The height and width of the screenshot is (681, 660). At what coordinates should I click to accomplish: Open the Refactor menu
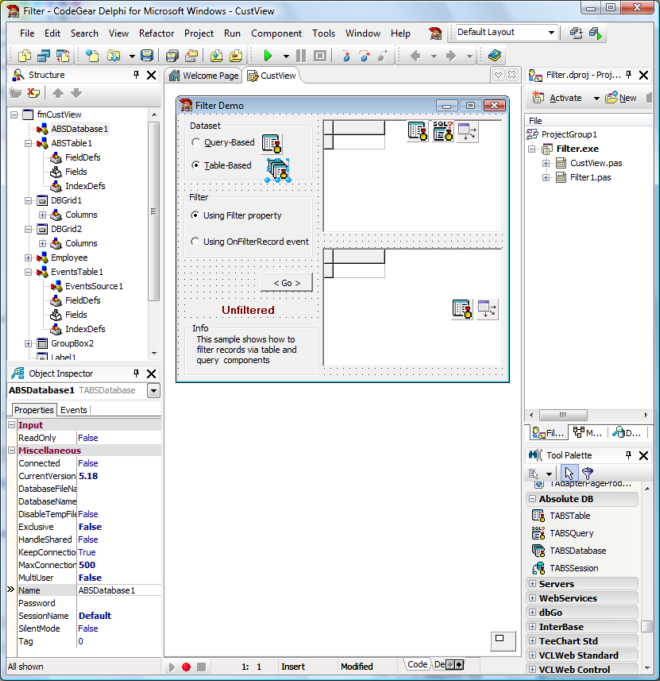coord(156,33)
